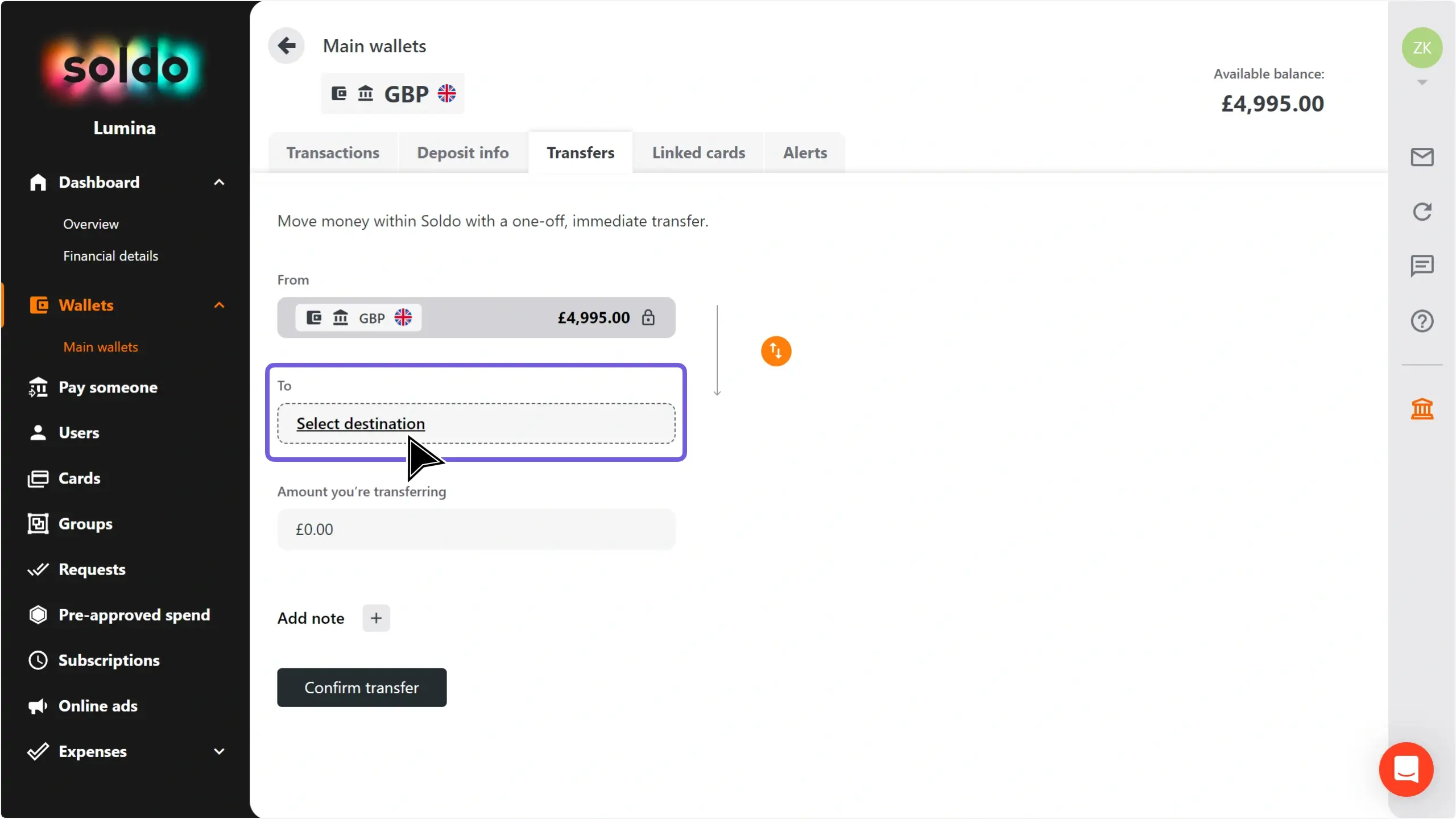1456x819 pixels.
Task: Open the mail inbox icon
Action: (x=1422, y=157)
